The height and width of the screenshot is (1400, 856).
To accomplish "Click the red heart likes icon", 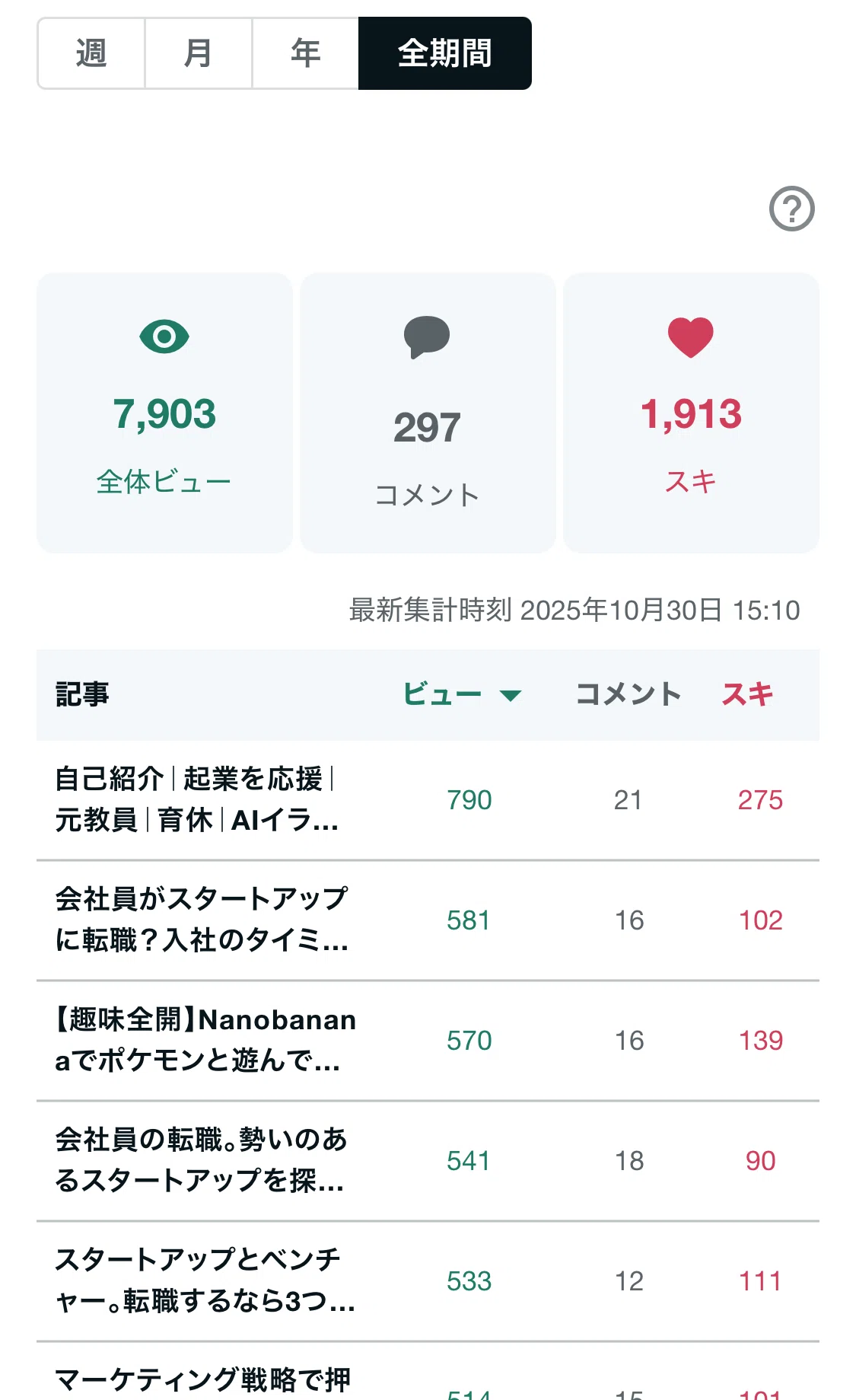I will coord(691,337).
